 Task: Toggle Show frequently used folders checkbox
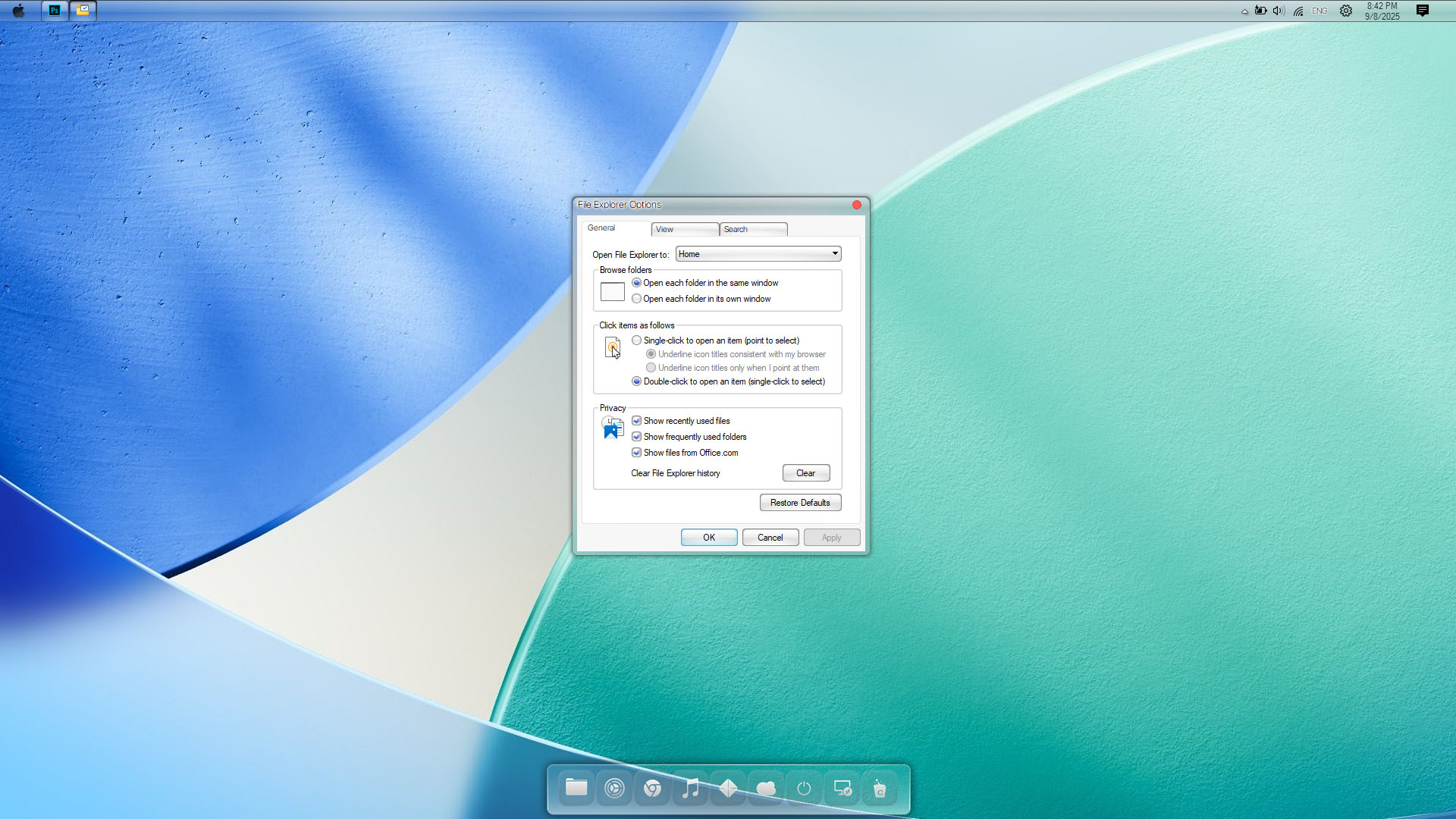[x=637, y=437]
